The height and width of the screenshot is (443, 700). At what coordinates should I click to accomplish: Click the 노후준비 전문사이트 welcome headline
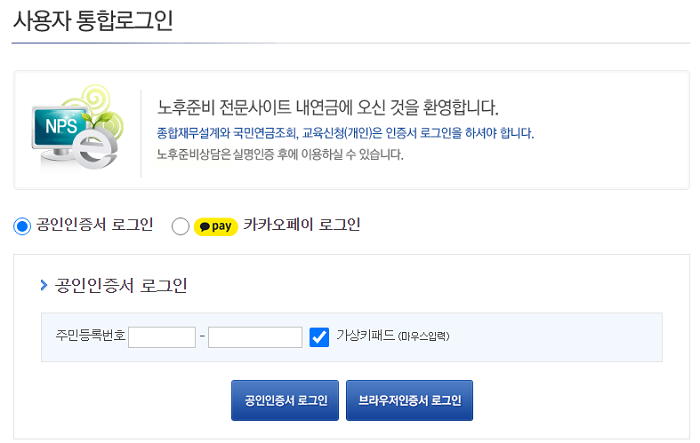point(328,107)
